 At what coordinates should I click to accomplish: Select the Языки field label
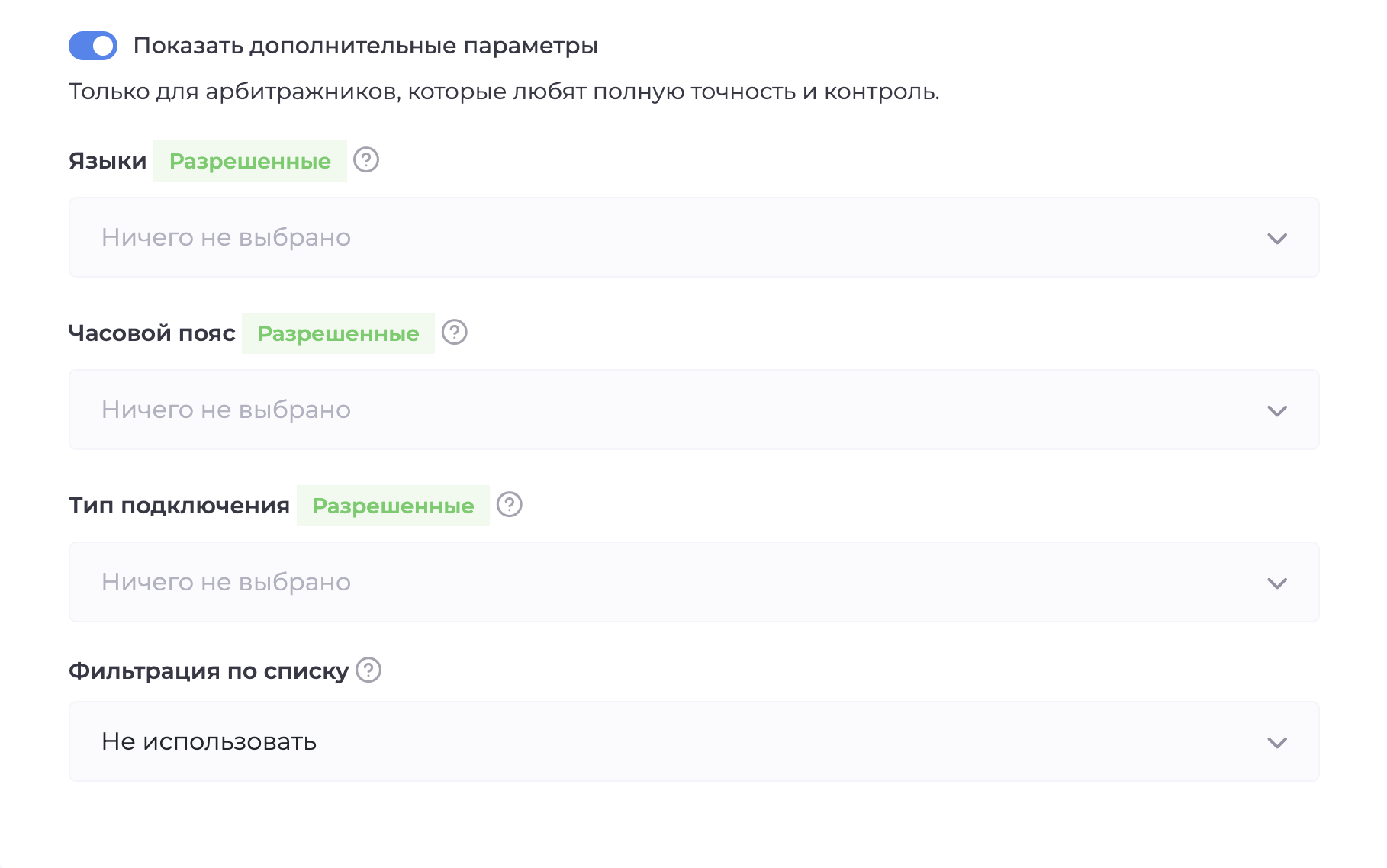pyautogui.click(x=108, y=160)
